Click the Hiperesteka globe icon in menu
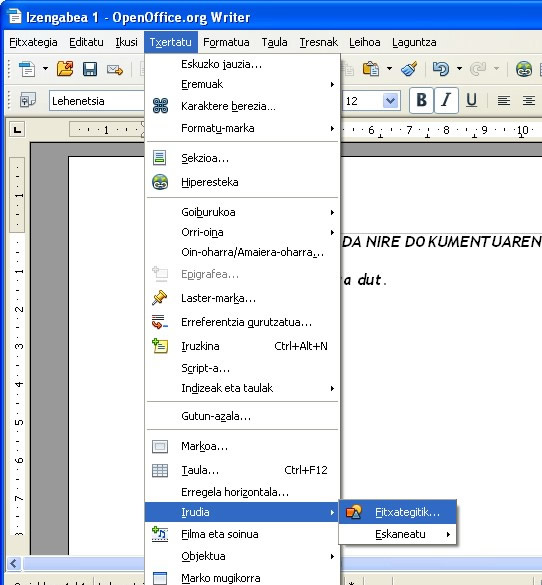 point(160,182)
